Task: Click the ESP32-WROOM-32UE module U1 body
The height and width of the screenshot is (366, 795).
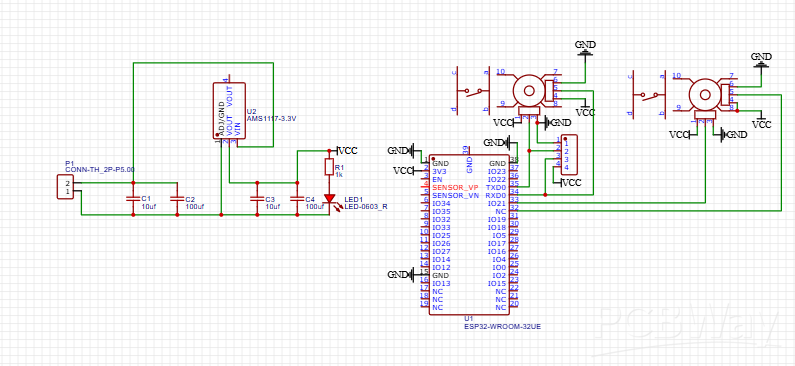Action: pyautogui.click(x=467, y=235)
